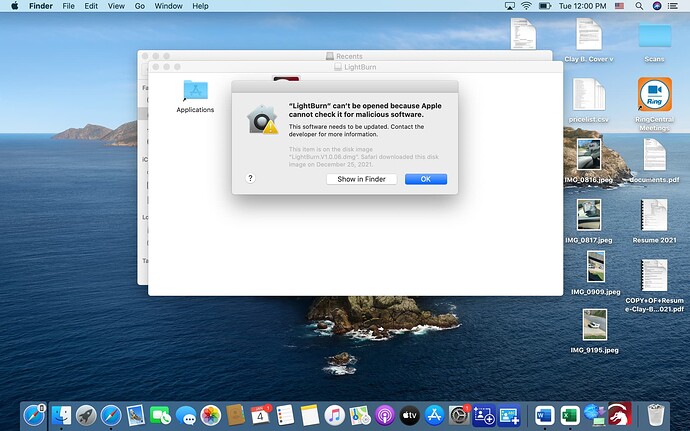Screen dimensions: 690x431
Task: Open the red dragon app in Dock
Action: (620, 414)
